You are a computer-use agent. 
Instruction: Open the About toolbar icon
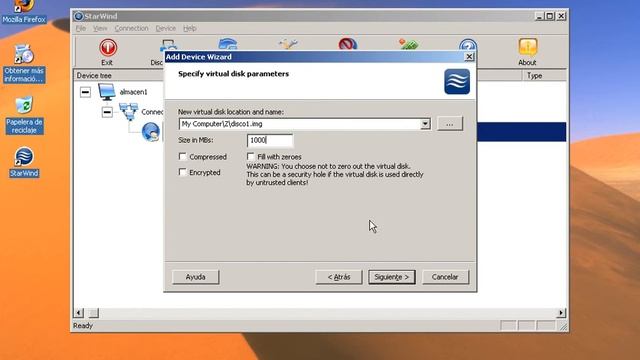pyautogui.click(x=527, y=47)
